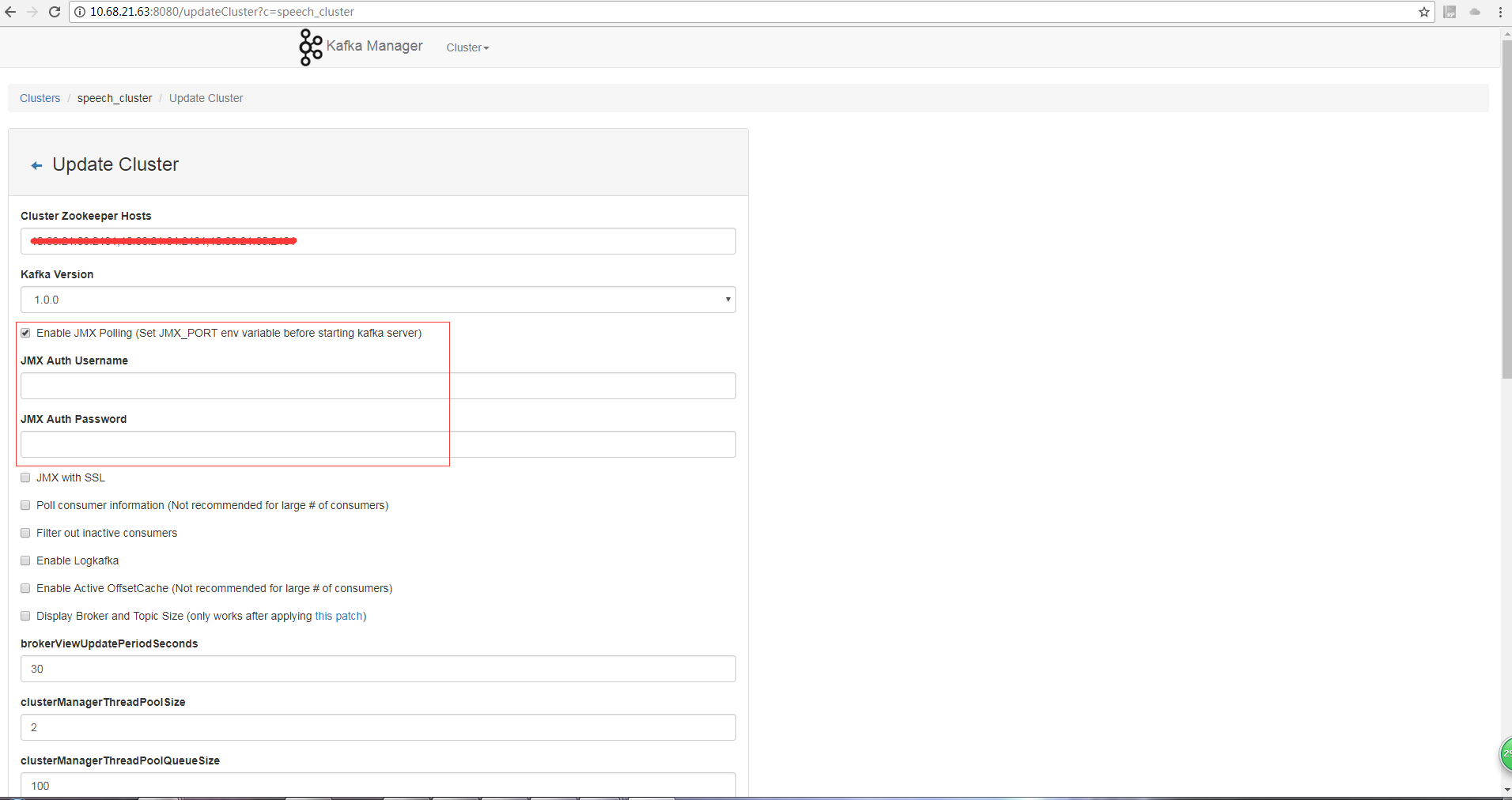Click the scrollbar up arrow
The width and height of the screenshot is (1512, 800).
(x=1506, y=33)
